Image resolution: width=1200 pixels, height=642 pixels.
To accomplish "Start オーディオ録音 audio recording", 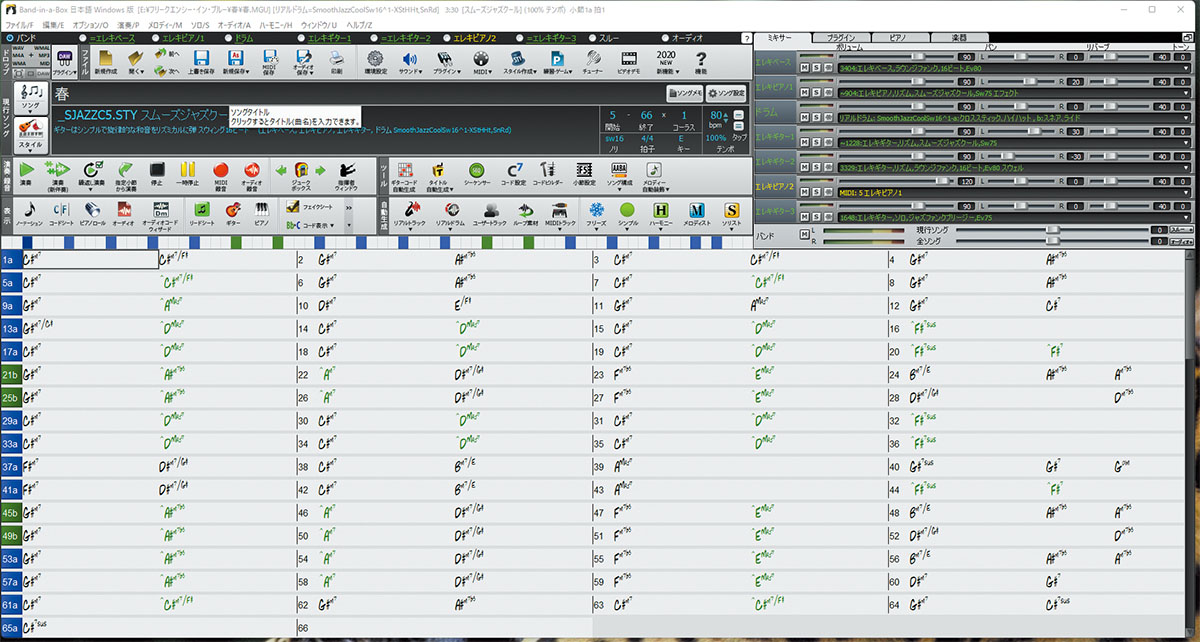I will coord(252,174).
